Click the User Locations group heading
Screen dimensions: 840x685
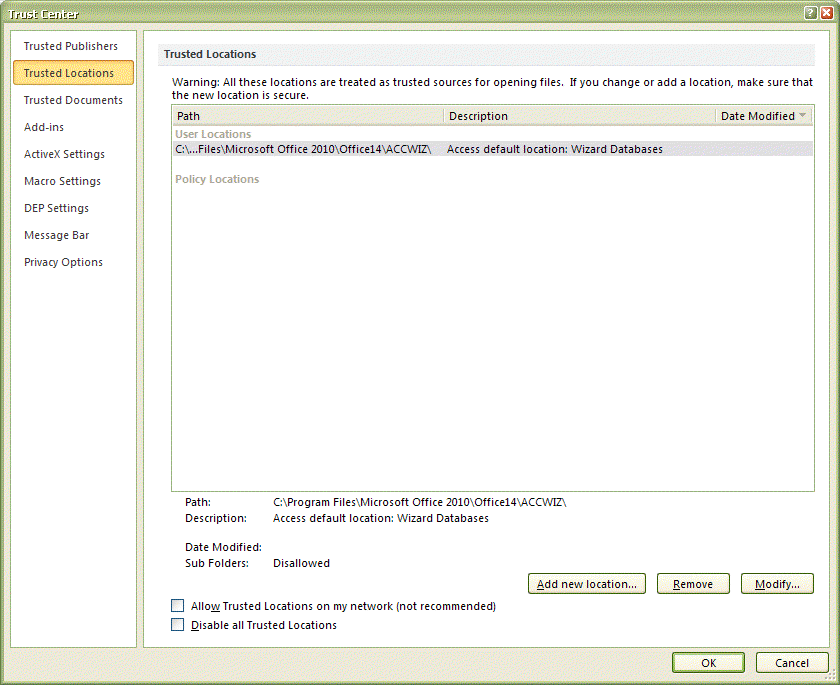point(213,134)
